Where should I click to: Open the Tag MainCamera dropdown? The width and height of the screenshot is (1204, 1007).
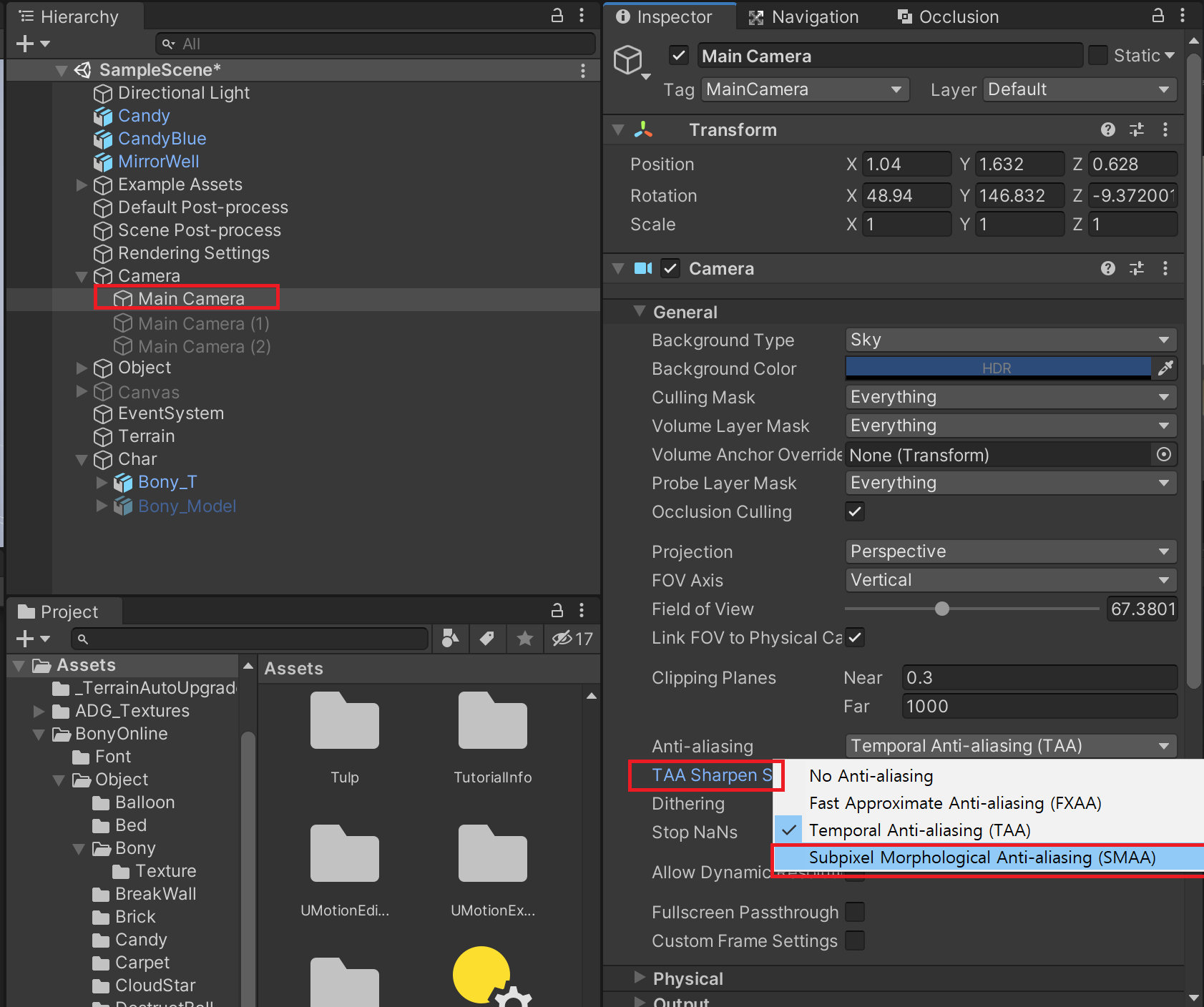(x=805, y=89)
